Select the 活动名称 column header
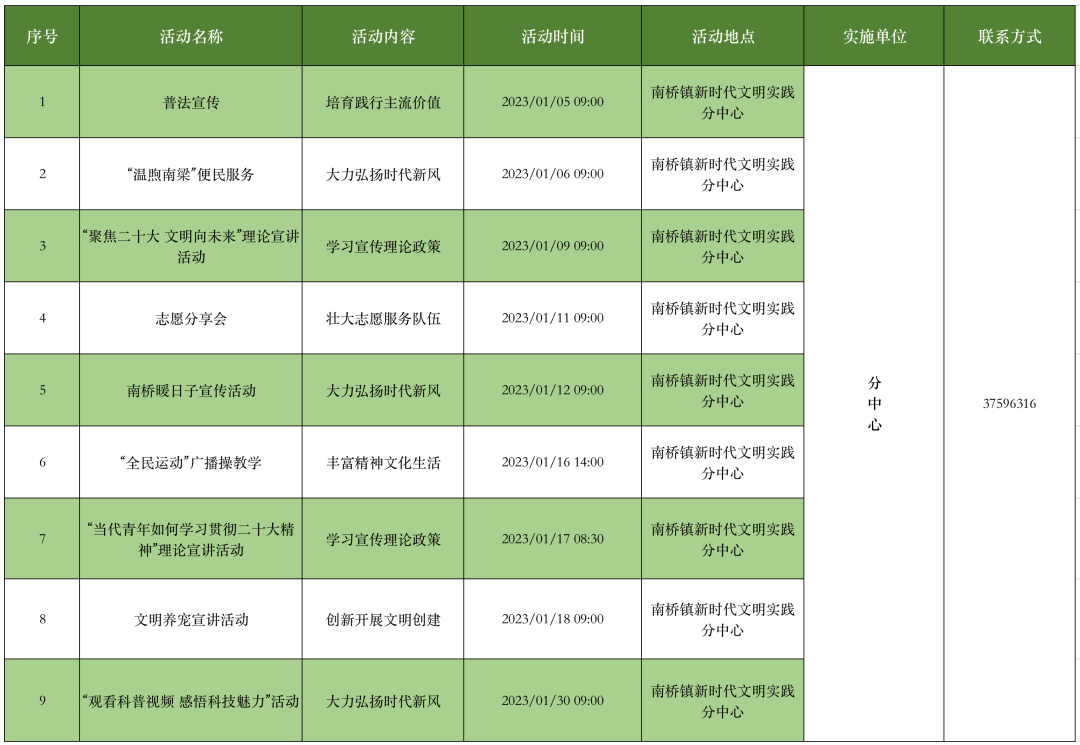 pos(189,33)
